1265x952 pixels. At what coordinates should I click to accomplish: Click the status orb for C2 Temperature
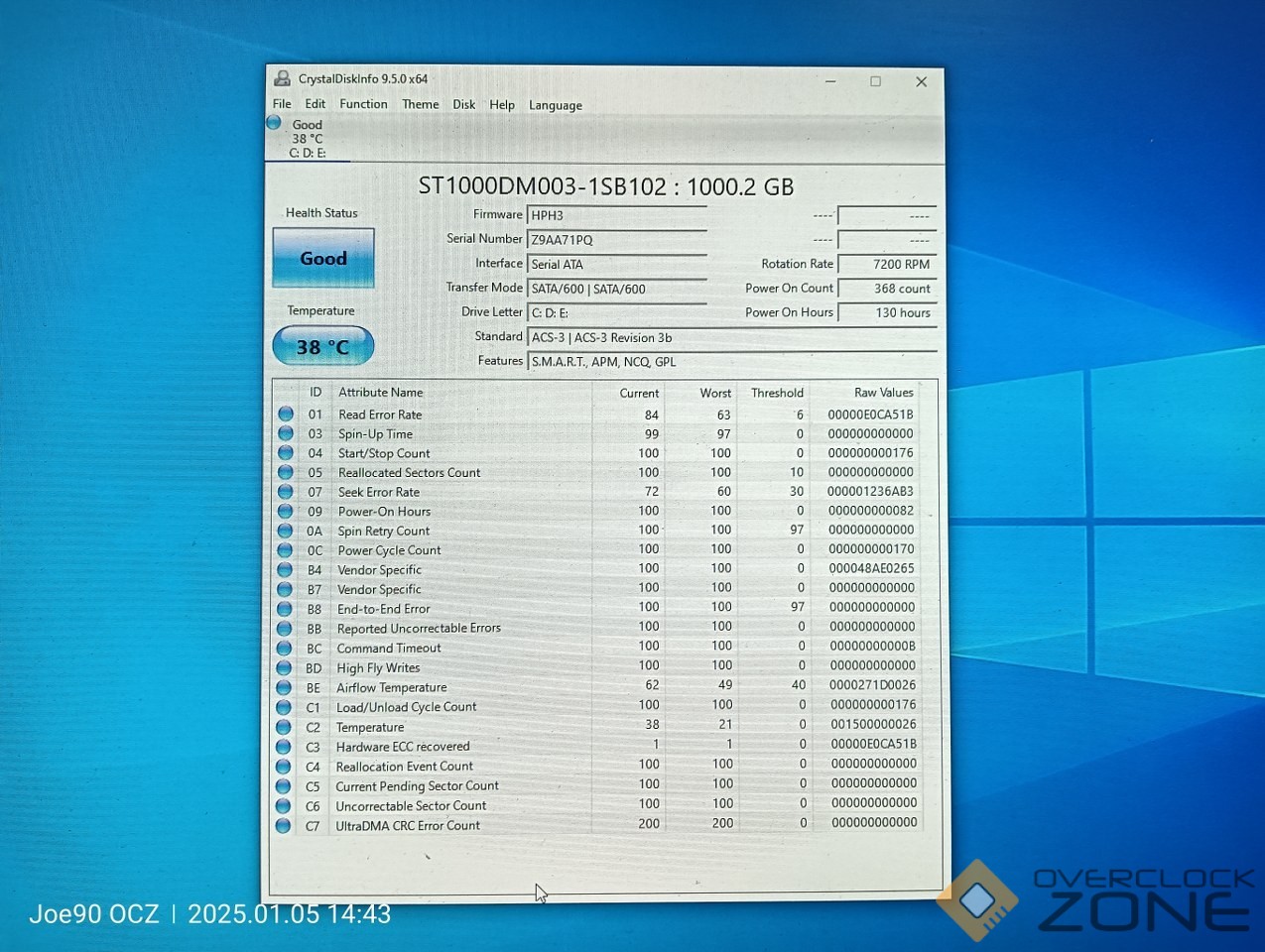(284, 727)
